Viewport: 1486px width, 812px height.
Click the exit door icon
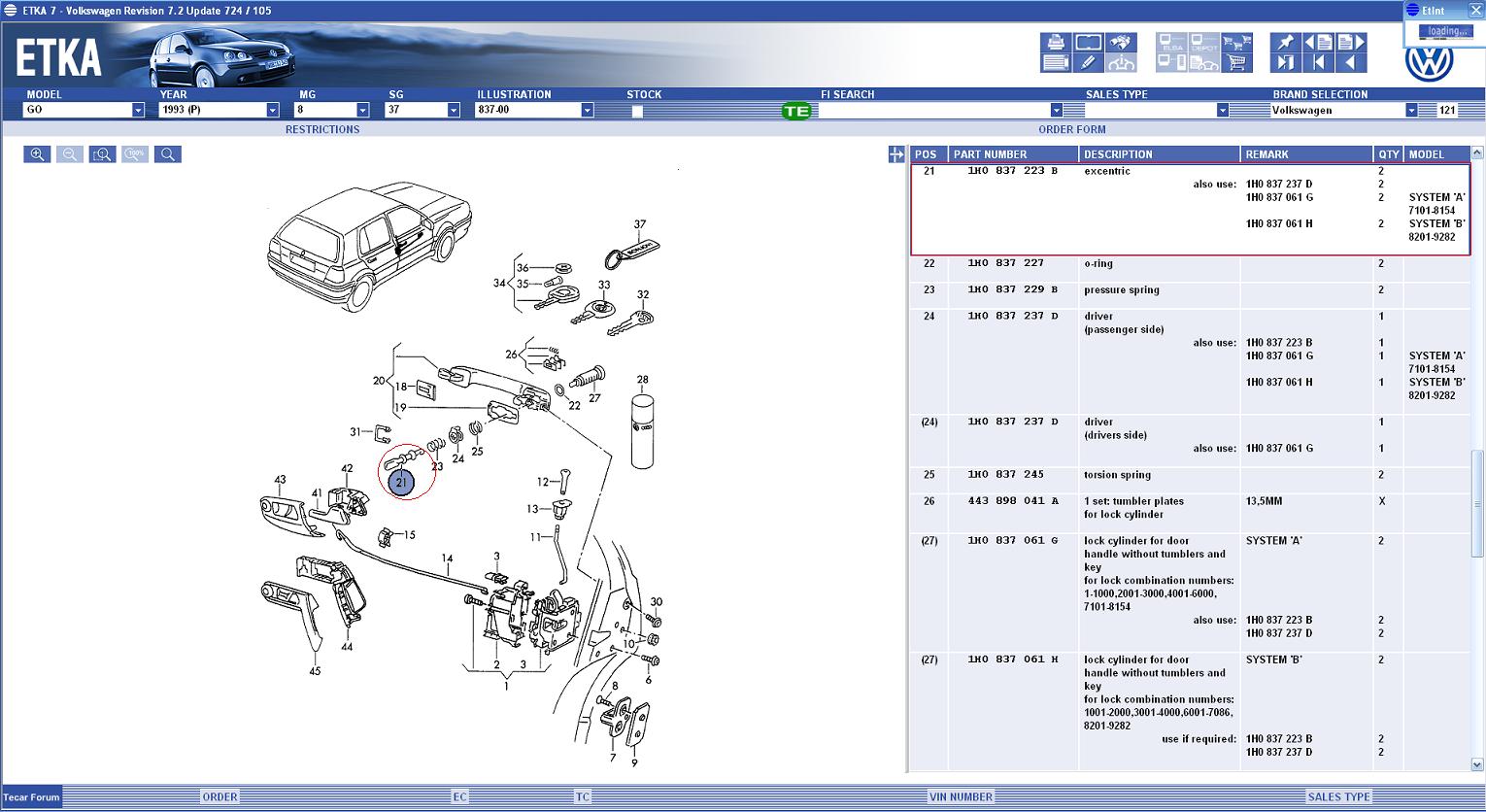pos(1286,63)
